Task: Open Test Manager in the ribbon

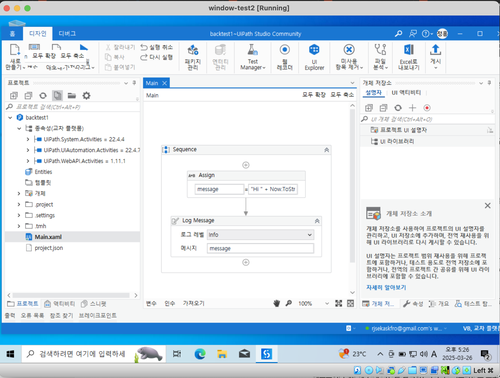Action: (253, 57)
